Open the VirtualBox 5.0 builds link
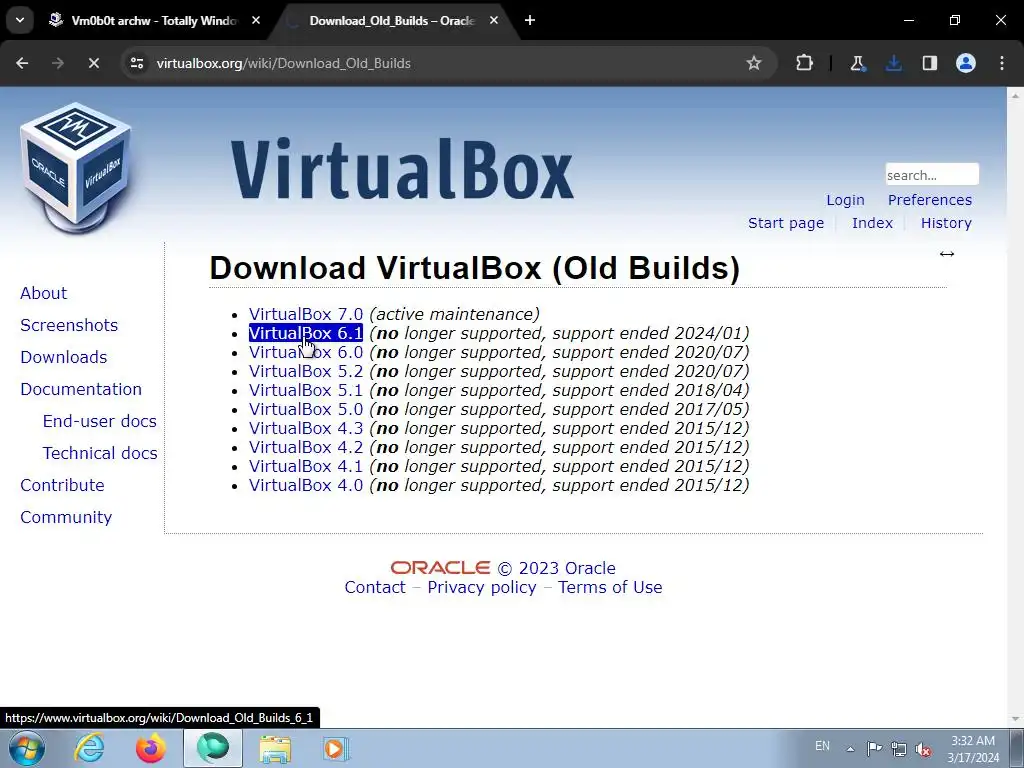The width and height of the screenshot is (1024, 768). click(306, 409)
